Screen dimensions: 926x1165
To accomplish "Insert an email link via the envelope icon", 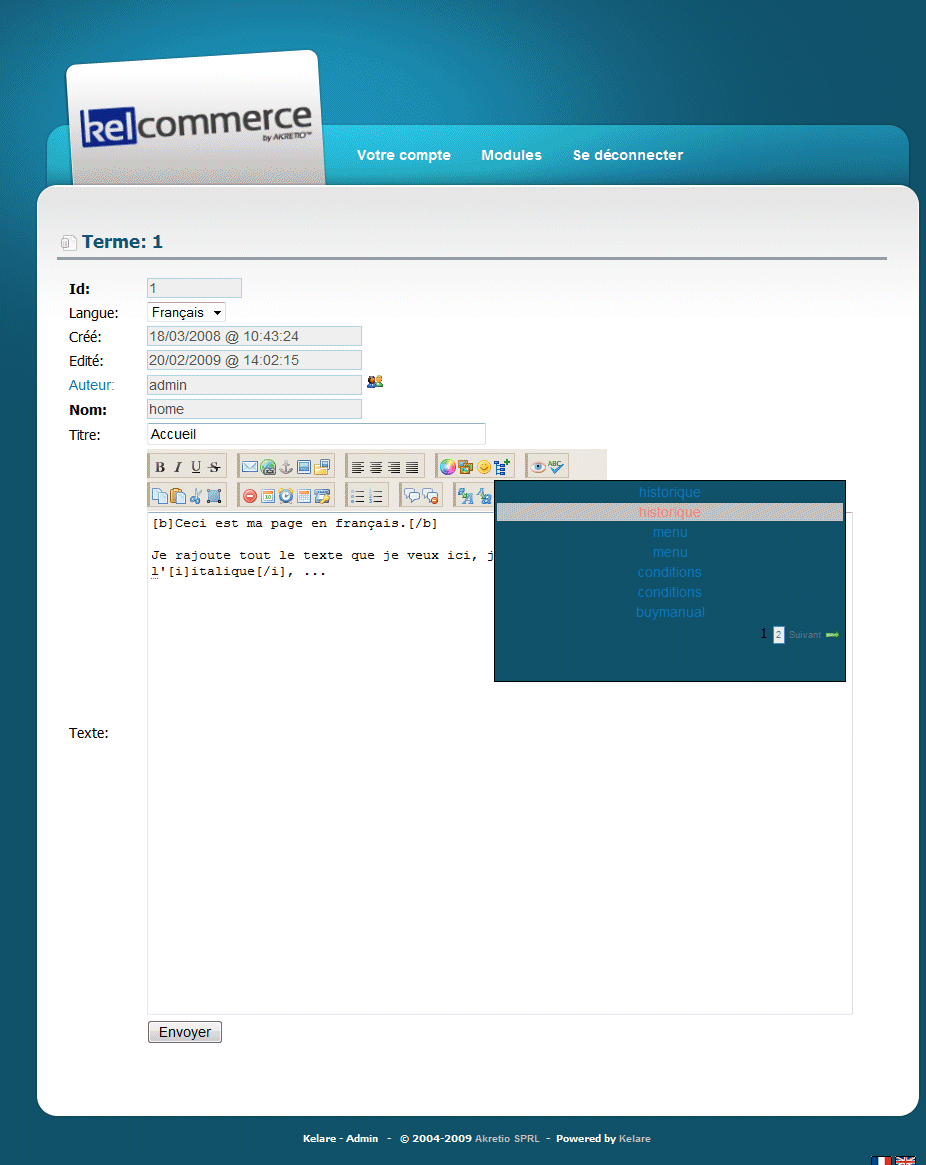I will coord(250,467).
